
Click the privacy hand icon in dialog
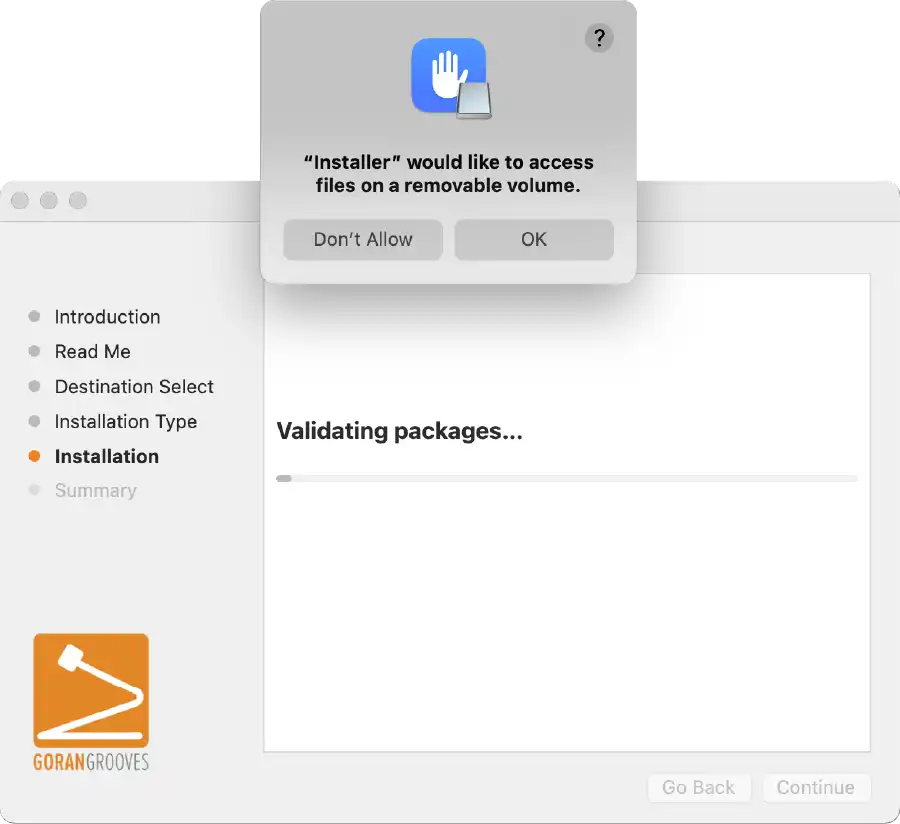coord(451,78)
